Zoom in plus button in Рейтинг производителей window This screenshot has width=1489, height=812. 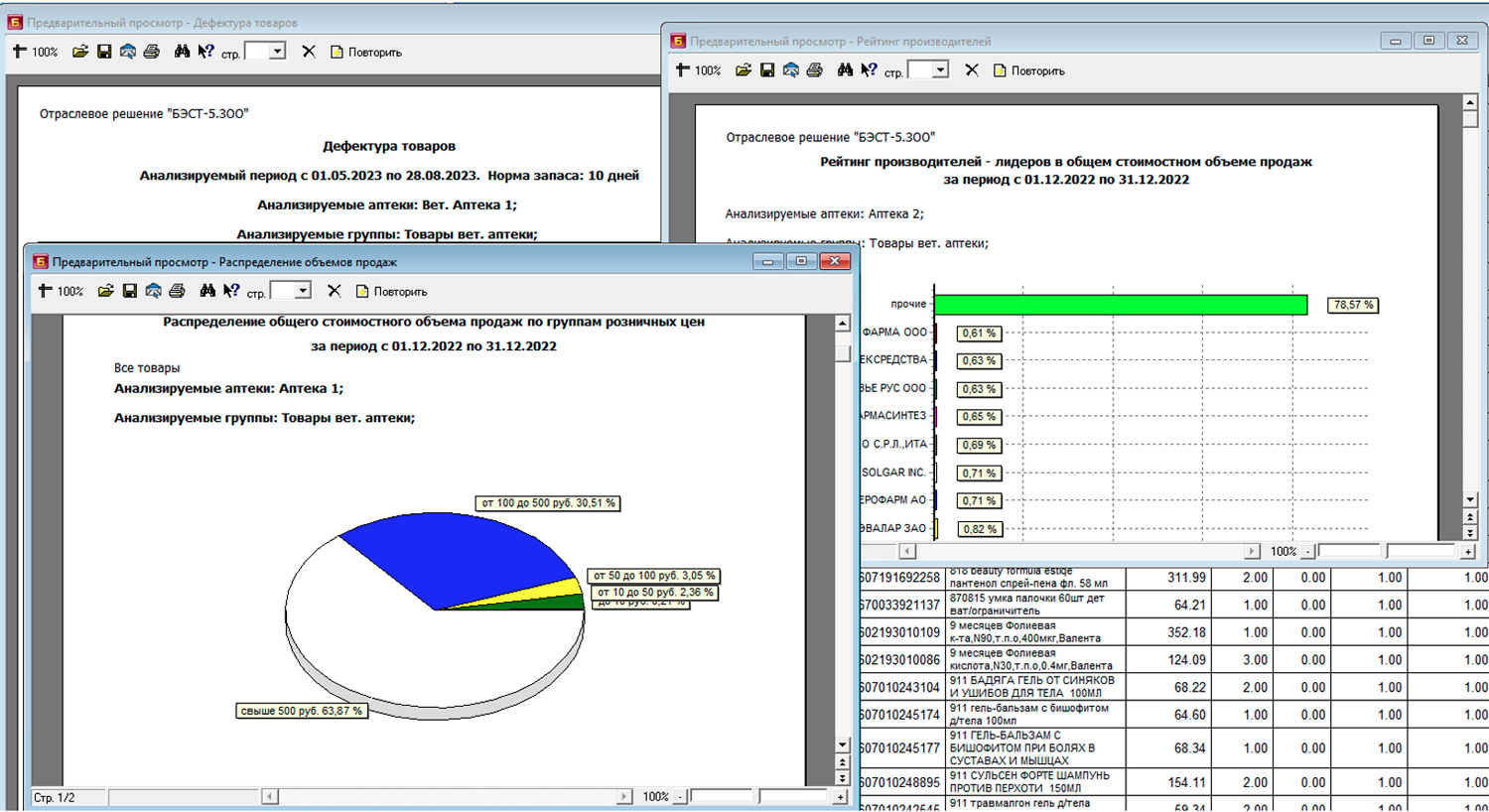pyautogui.click(x=1468, y=551)
